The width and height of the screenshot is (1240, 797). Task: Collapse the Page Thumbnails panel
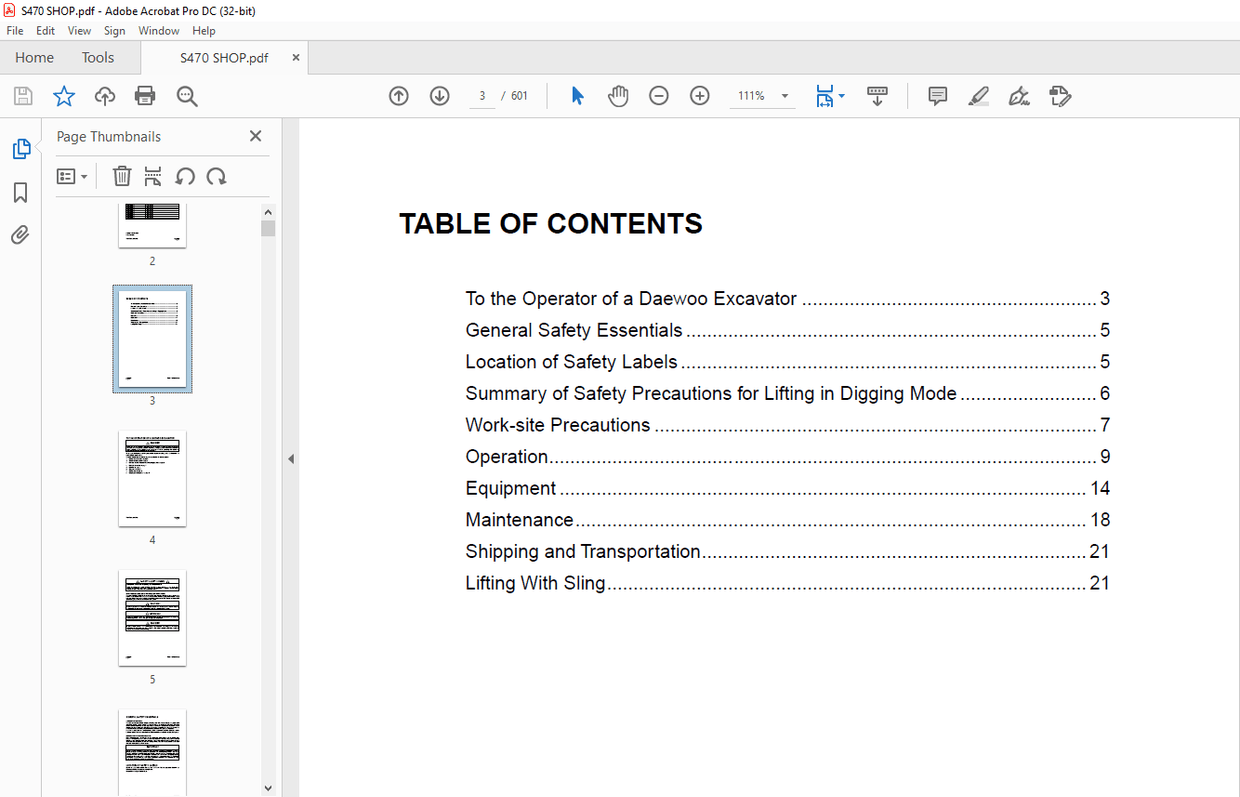point(255,136)
